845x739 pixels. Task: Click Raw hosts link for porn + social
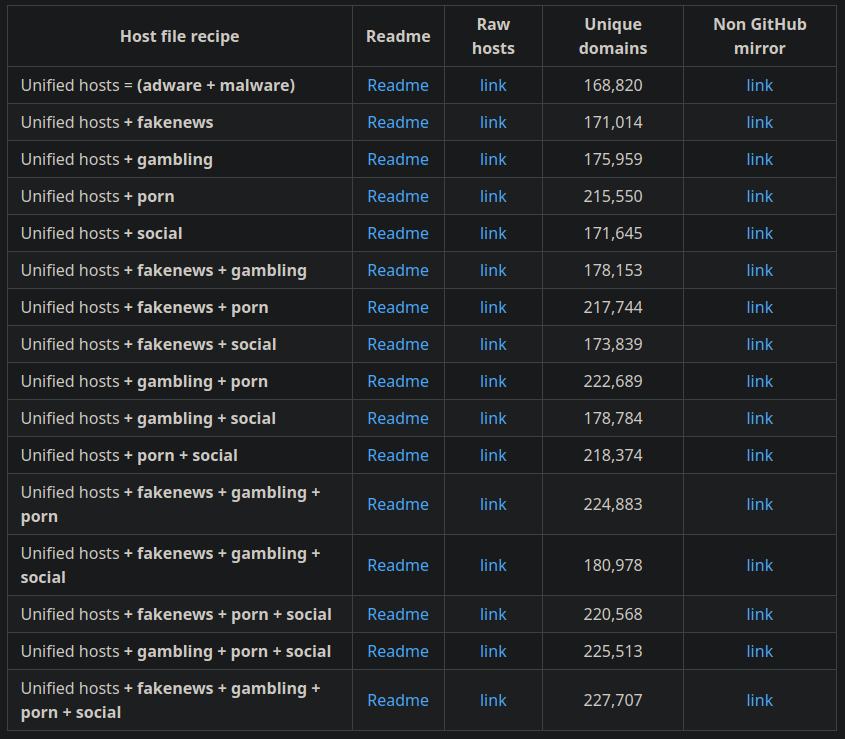point(493,455)
